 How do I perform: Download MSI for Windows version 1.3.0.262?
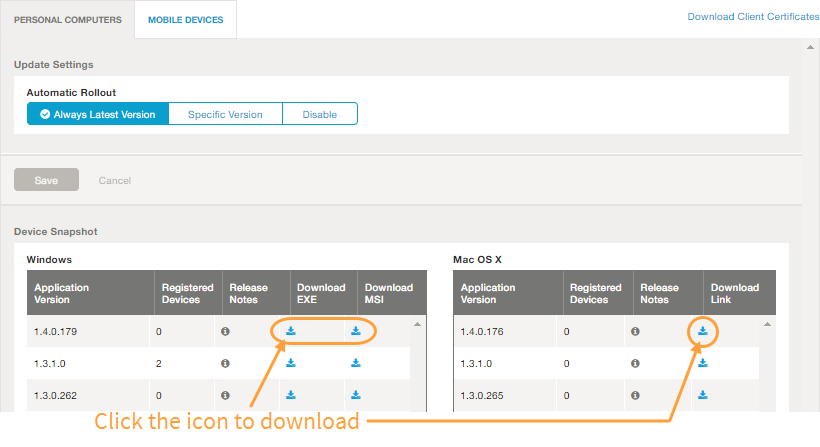click(356, 395)
